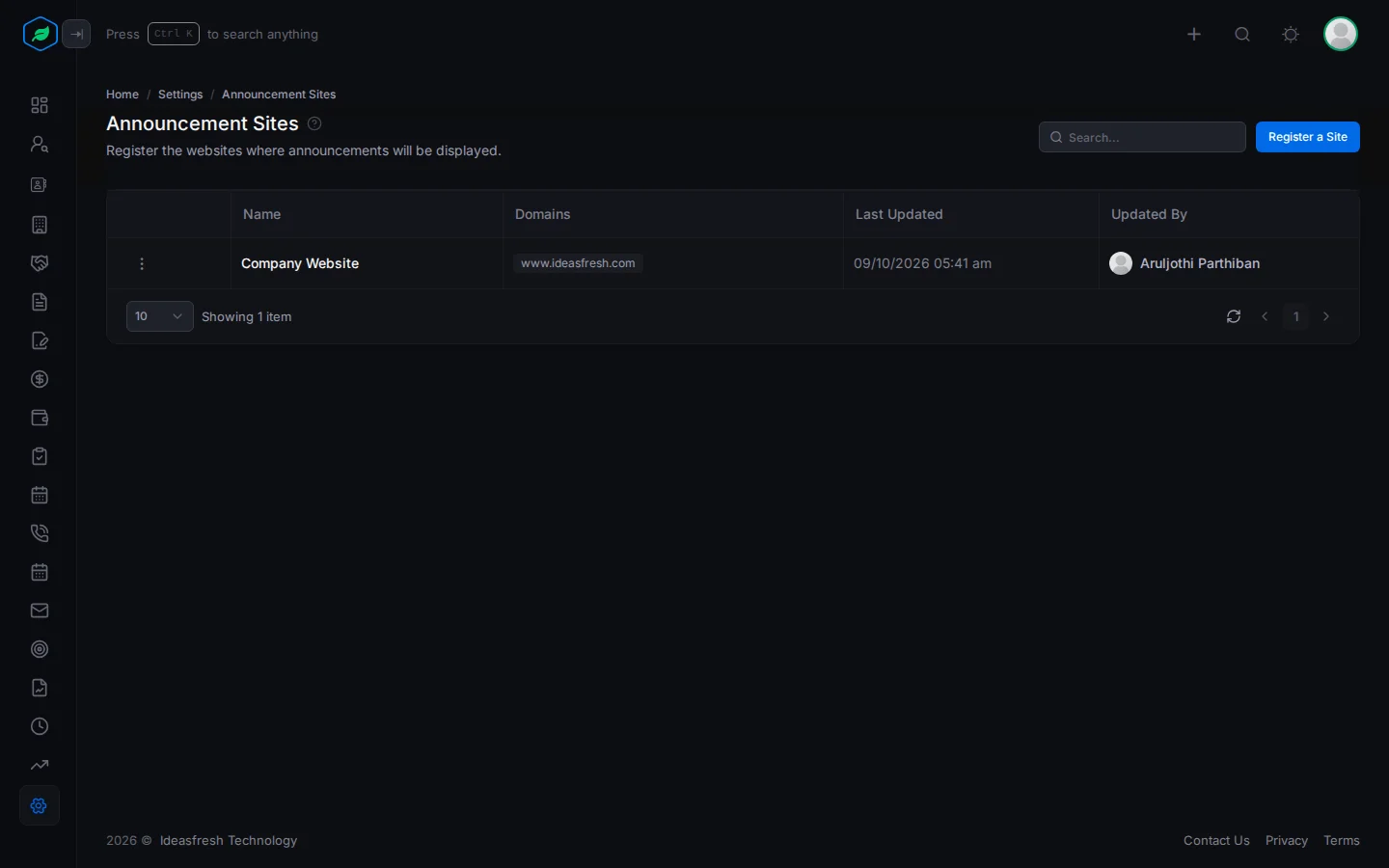The width and height of the screenshot is (1389, 868).
Task: Open the phone calls sidebar icon
Action: tap(40, 533)
